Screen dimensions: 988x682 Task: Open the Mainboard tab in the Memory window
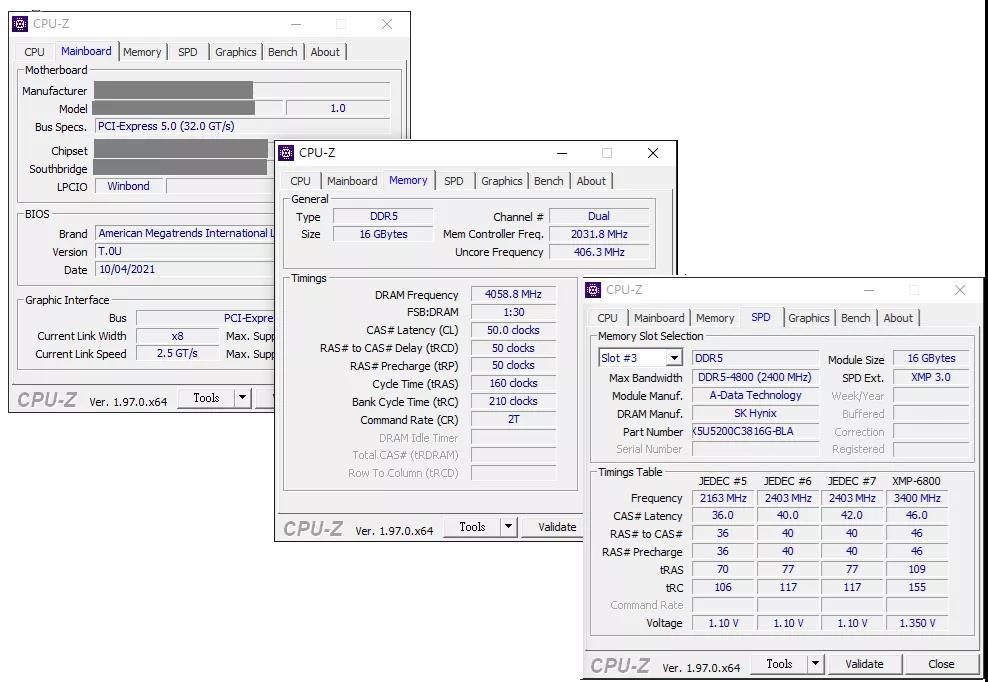[x=352, y=181]
